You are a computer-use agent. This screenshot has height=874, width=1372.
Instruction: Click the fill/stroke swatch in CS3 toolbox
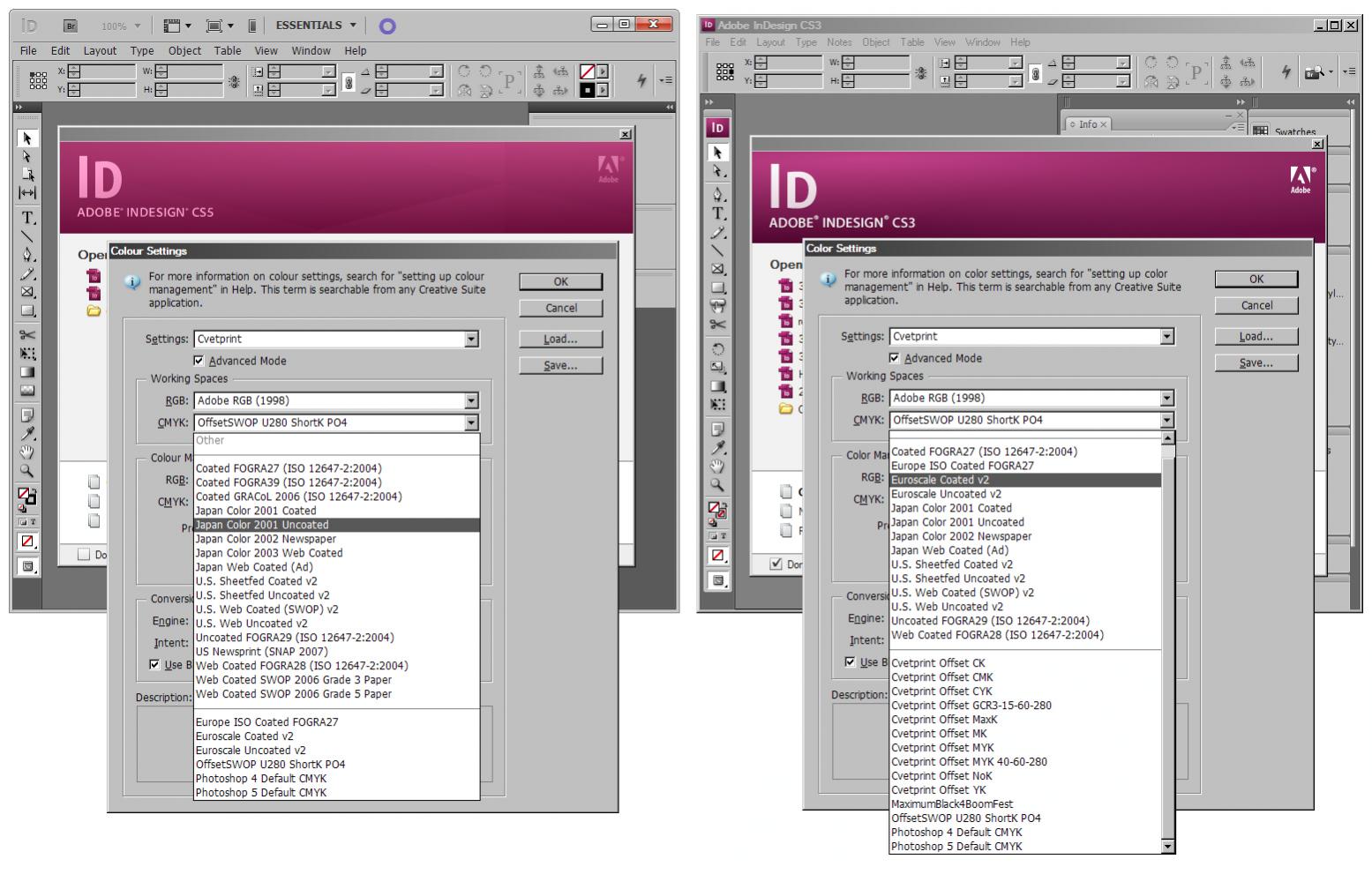718,510
